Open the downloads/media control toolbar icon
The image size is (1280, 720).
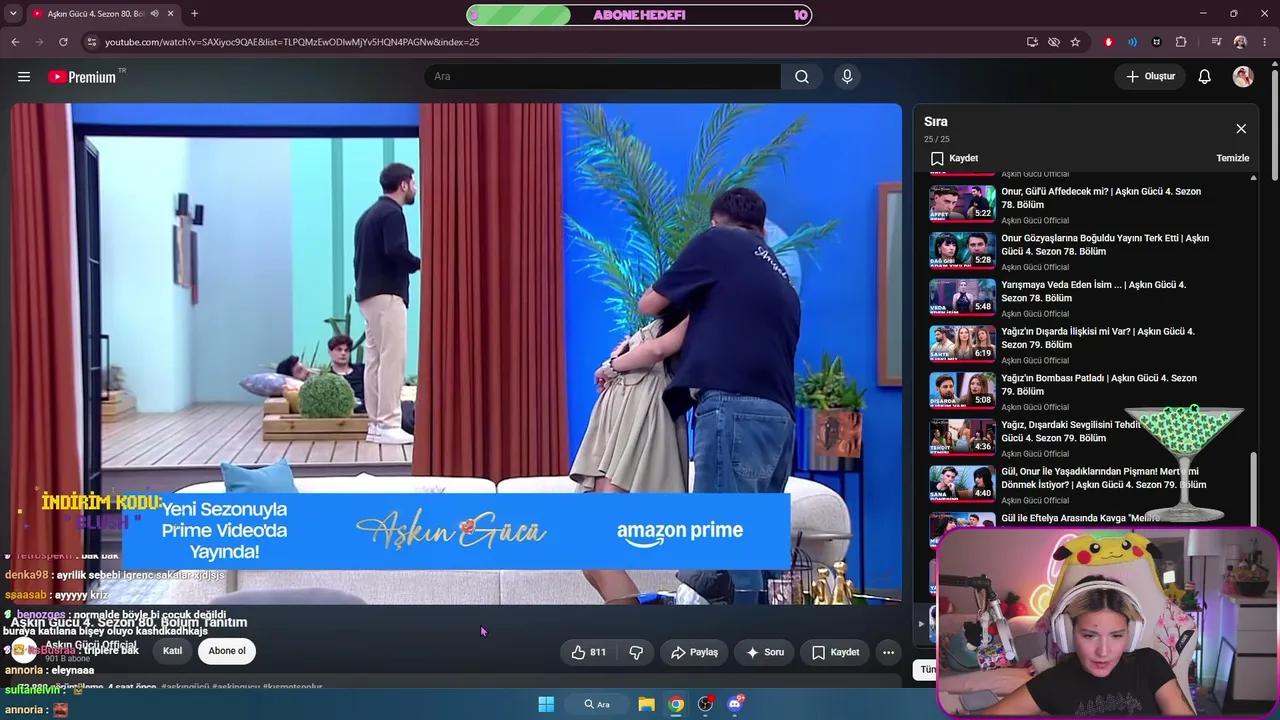(1216, 42)
